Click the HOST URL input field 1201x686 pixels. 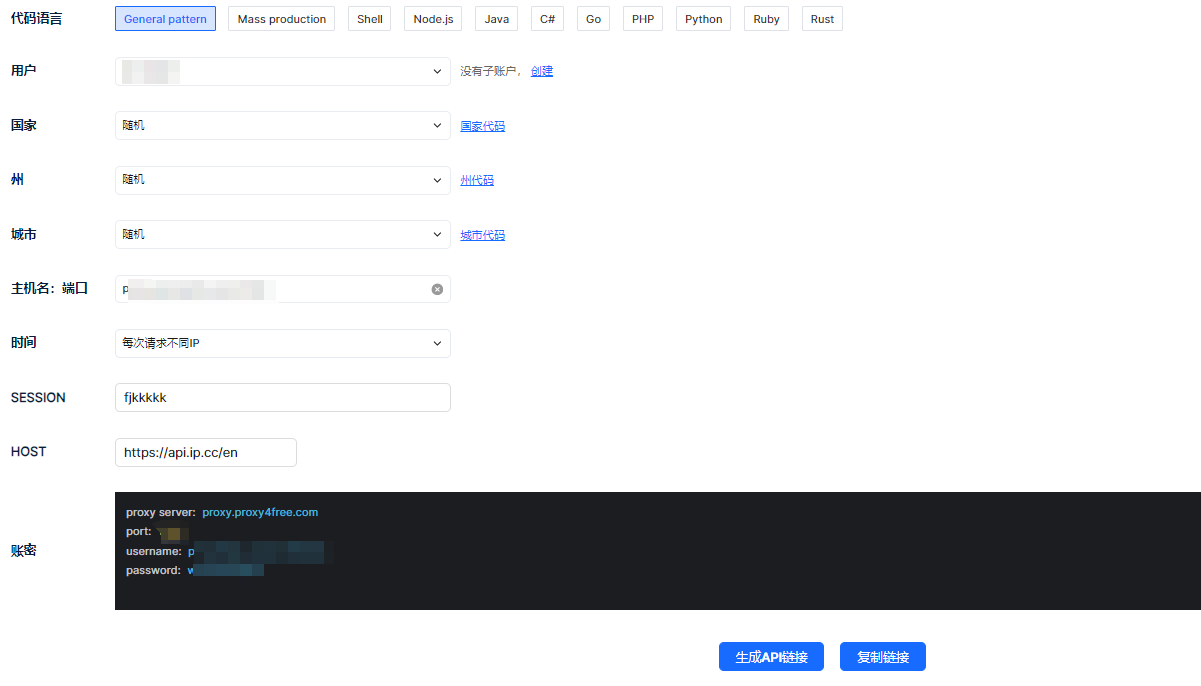tap(206, 452)
